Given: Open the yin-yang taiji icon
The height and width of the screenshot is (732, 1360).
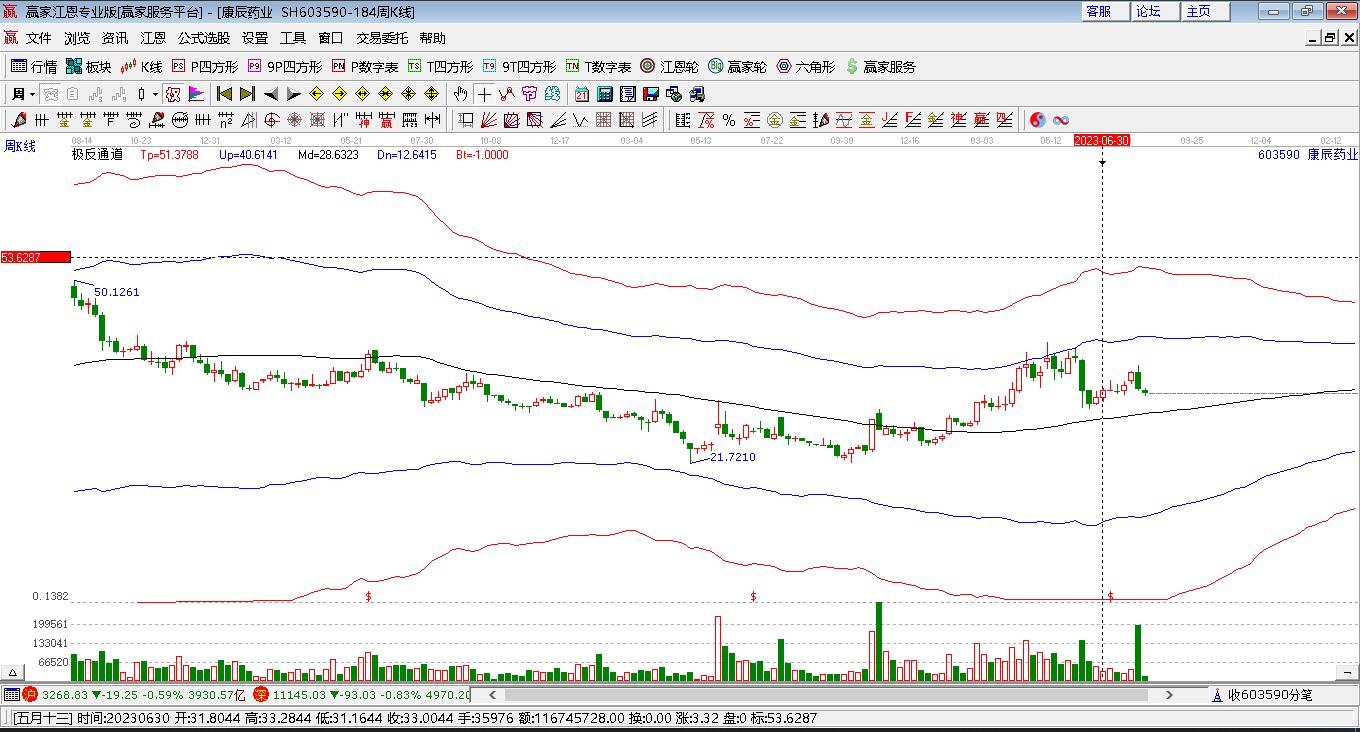Looking at the screenshot, I should pos(1038,120).
